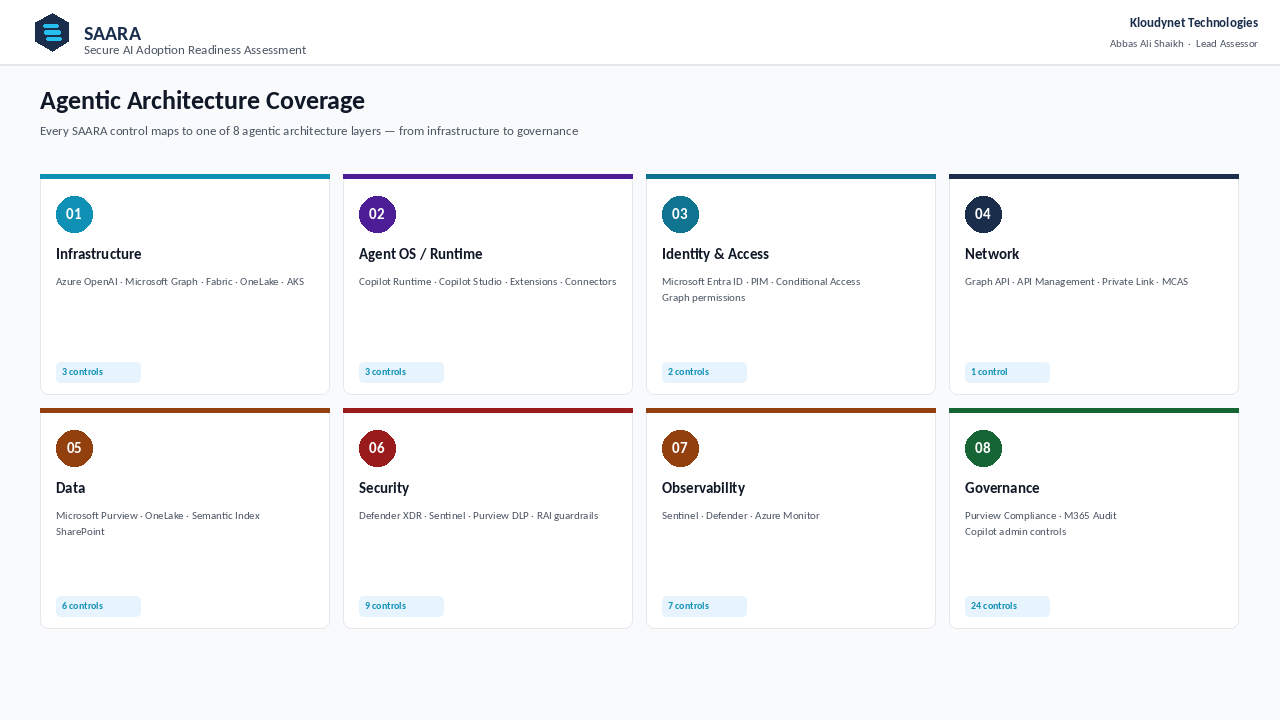1280x720 pixels.
Task: Open the 2 controls pill
Action: coord(704,372)
